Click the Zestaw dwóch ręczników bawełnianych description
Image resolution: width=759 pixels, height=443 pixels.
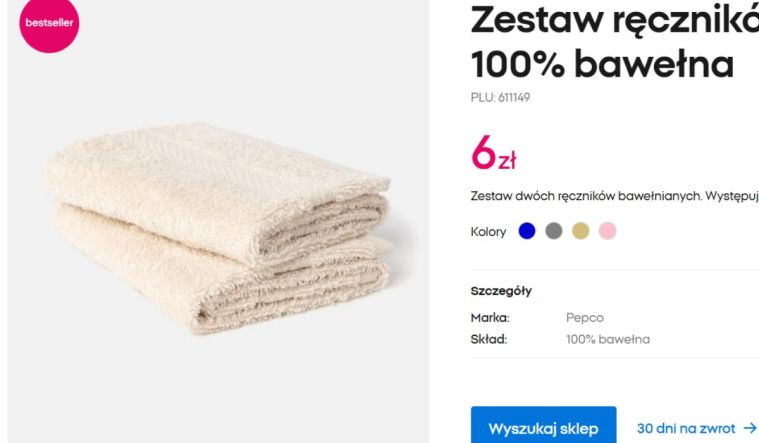615,196
